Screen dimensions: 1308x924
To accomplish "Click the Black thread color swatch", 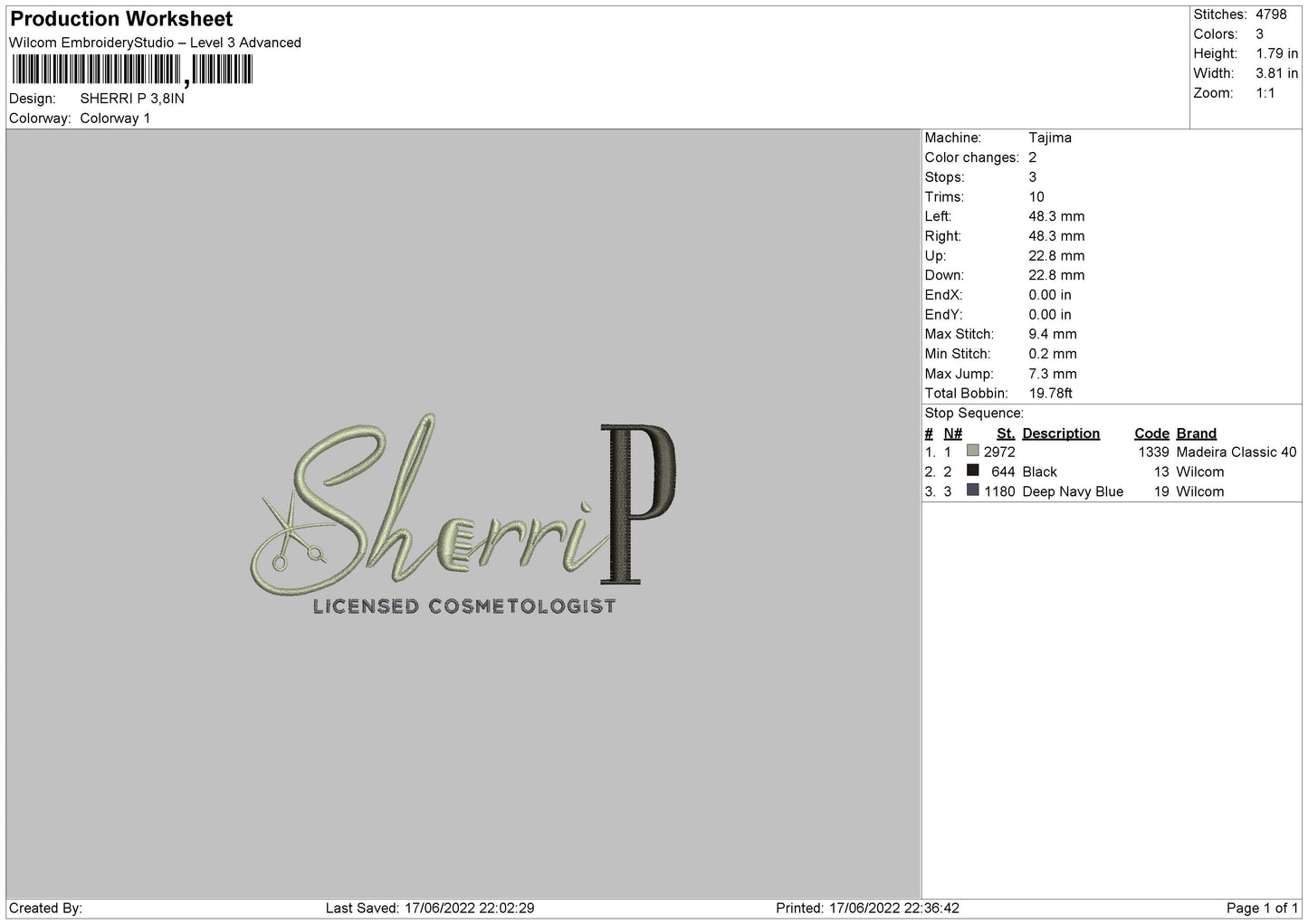I will coord(973,471).
